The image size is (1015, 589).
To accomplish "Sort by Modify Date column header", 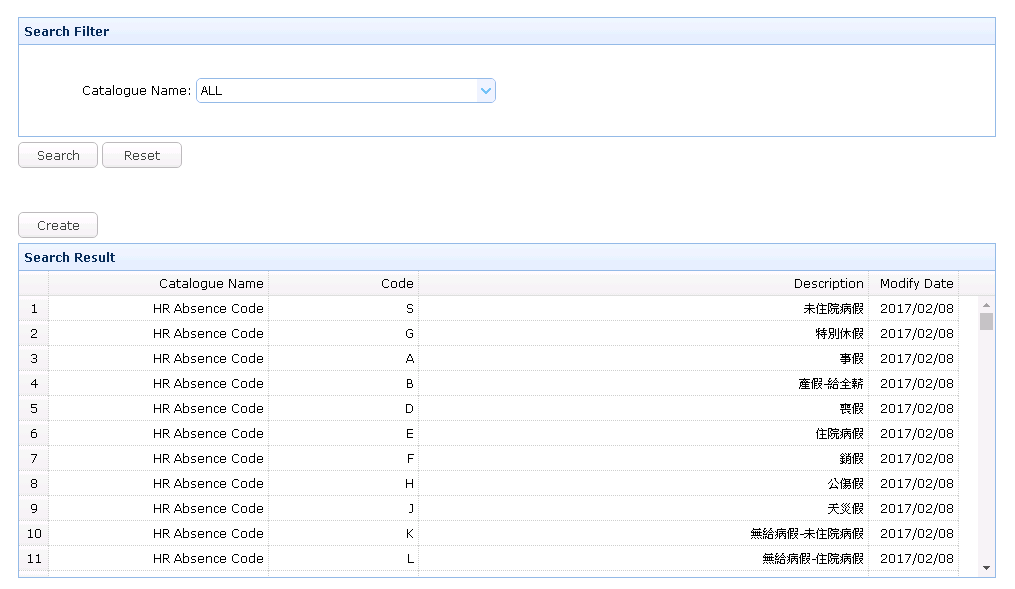I will coord(913,283).
